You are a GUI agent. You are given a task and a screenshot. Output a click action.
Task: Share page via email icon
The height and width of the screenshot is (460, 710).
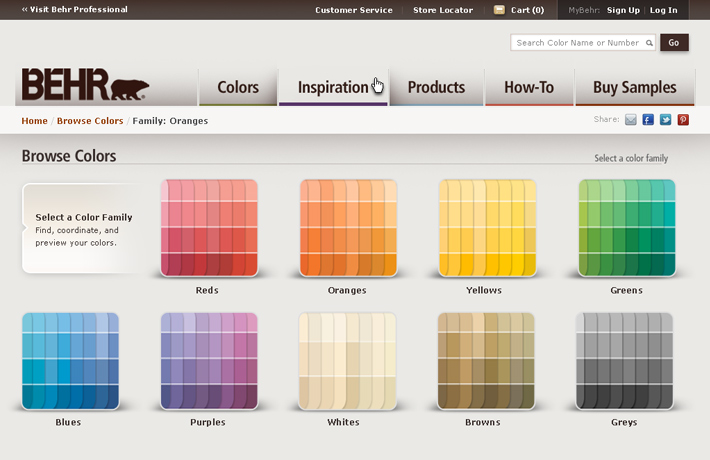pos(631,120)
